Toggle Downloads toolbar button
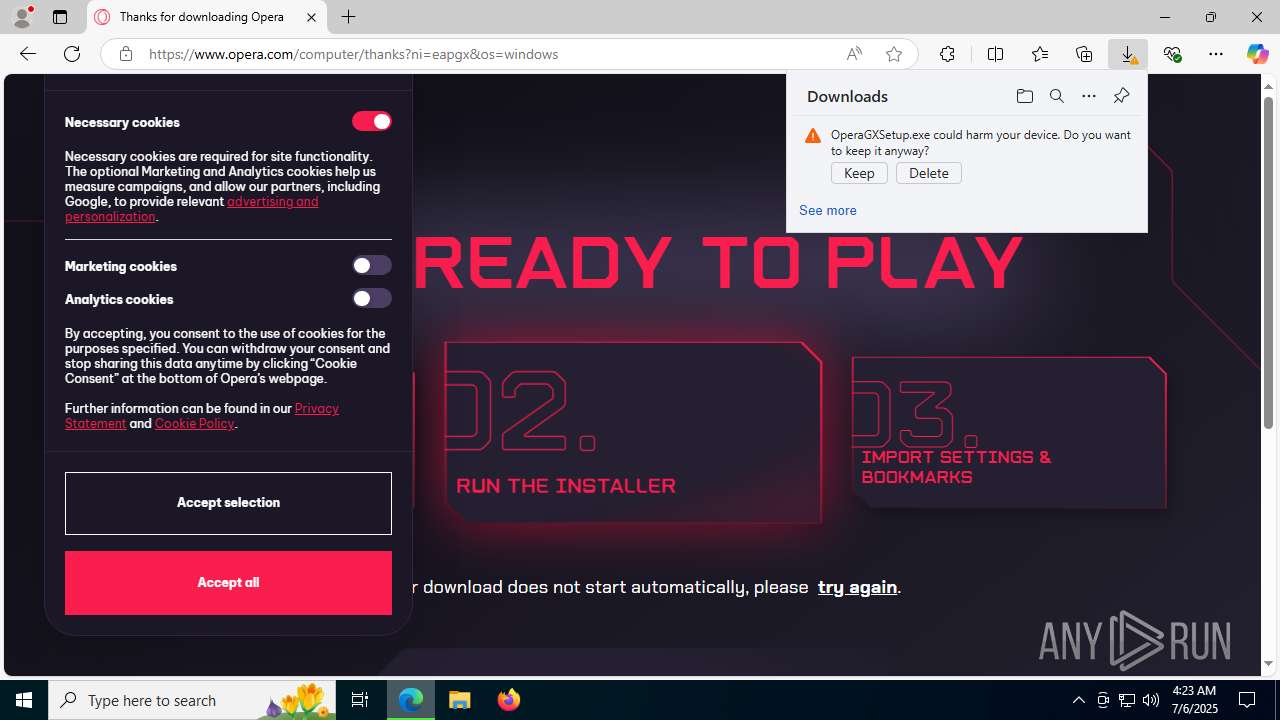The width and height of the screenshot is (1280, 720). pyautogui.click(x=1128, y=54)
